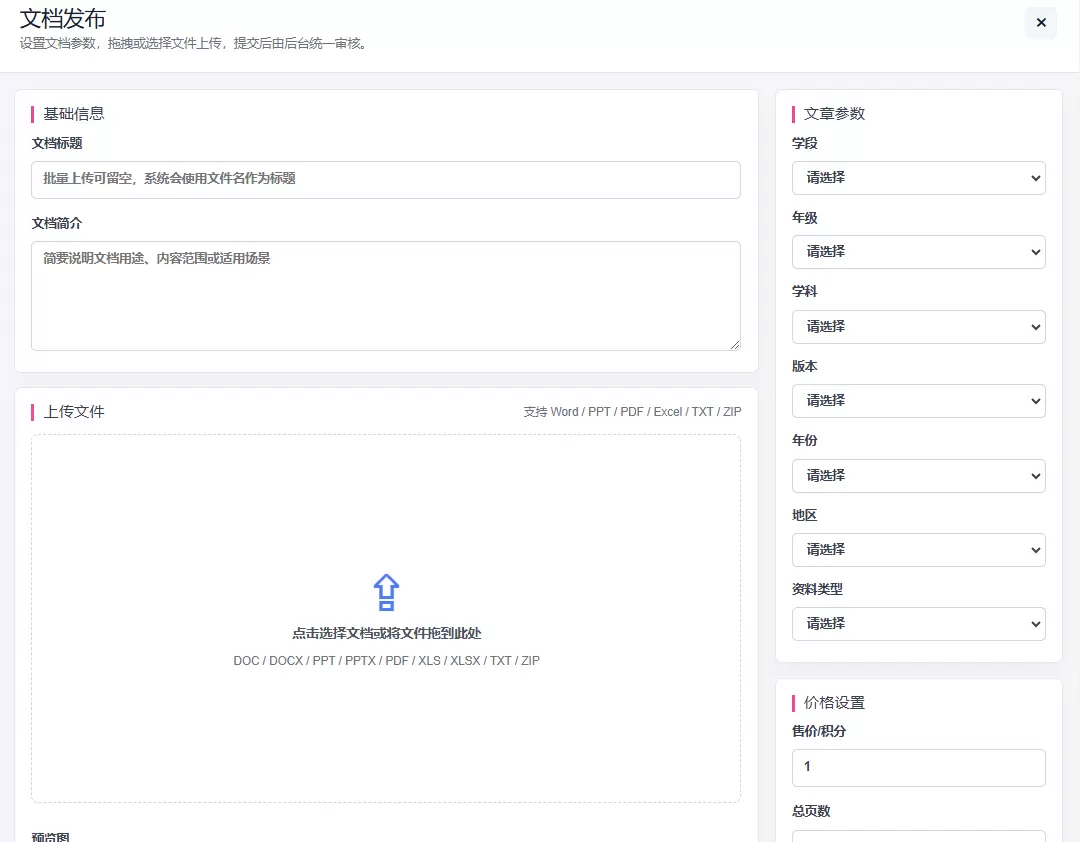Click the 点击选择文档或将文件拖到此处 upload text
The image size is (1080, 842).
[386, 633]
